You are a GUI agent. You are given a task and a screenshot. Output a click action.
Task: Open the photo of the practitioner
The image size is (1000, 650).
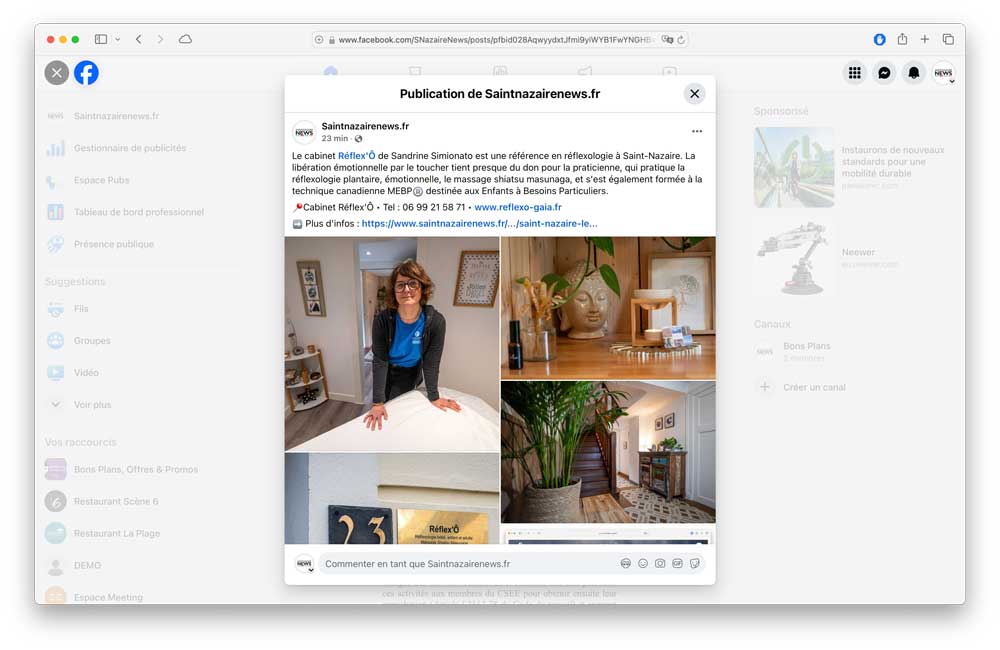click(x=392, y=344)
